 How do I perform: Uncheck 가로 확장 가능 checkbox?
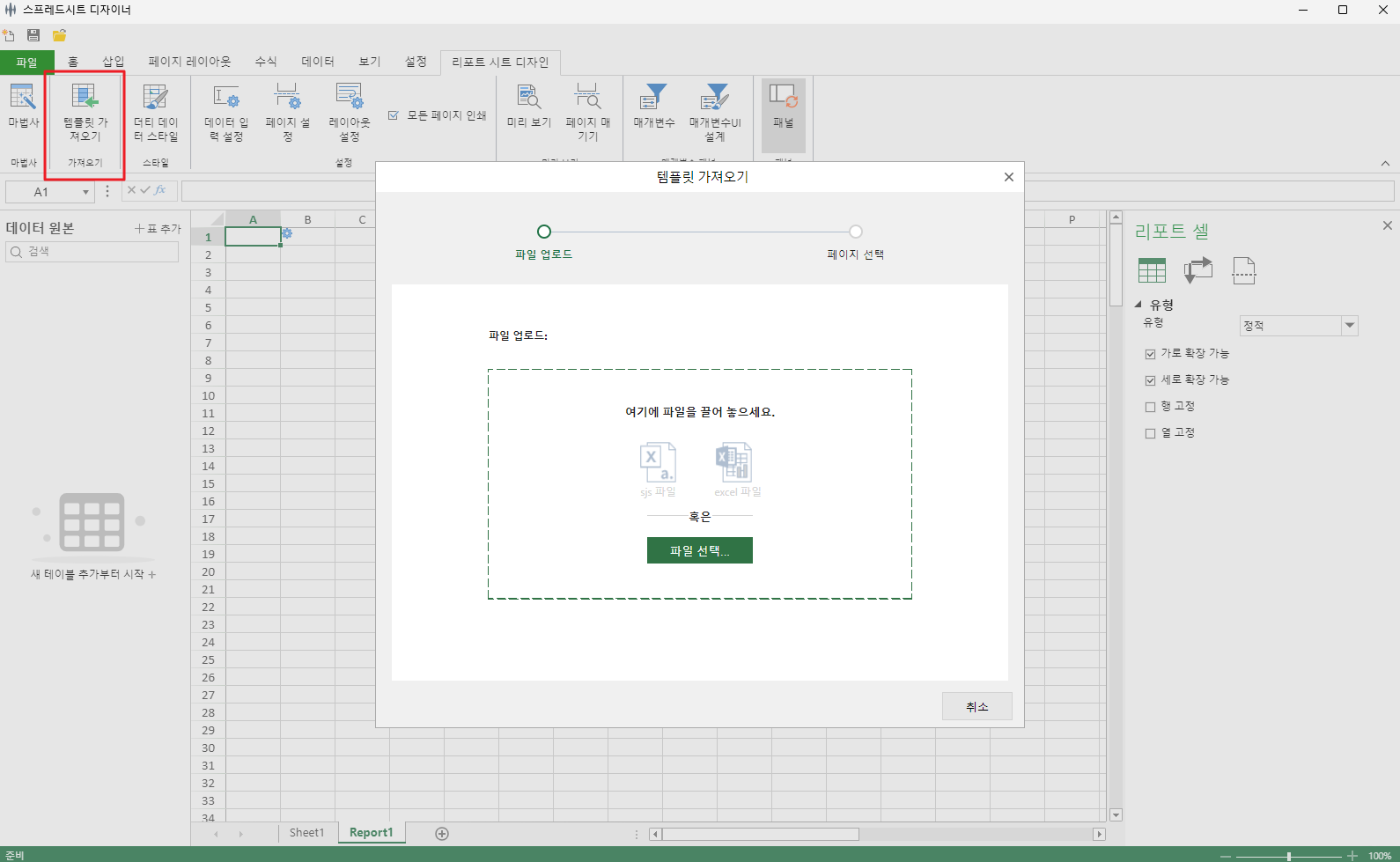[1150, 354]
